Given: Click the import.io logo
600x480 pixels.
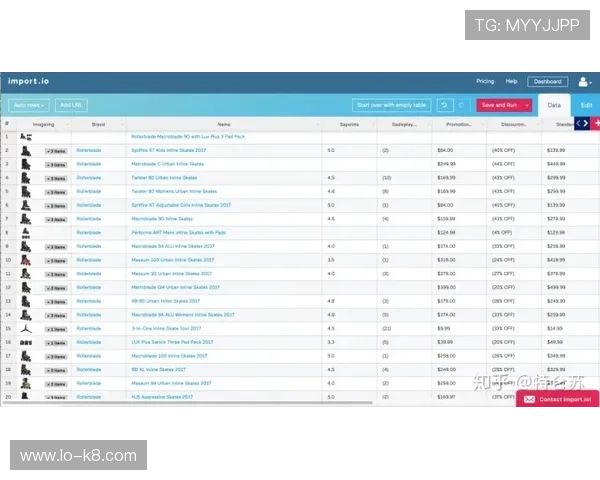Looking at the screenshot, I should (28, 81).
